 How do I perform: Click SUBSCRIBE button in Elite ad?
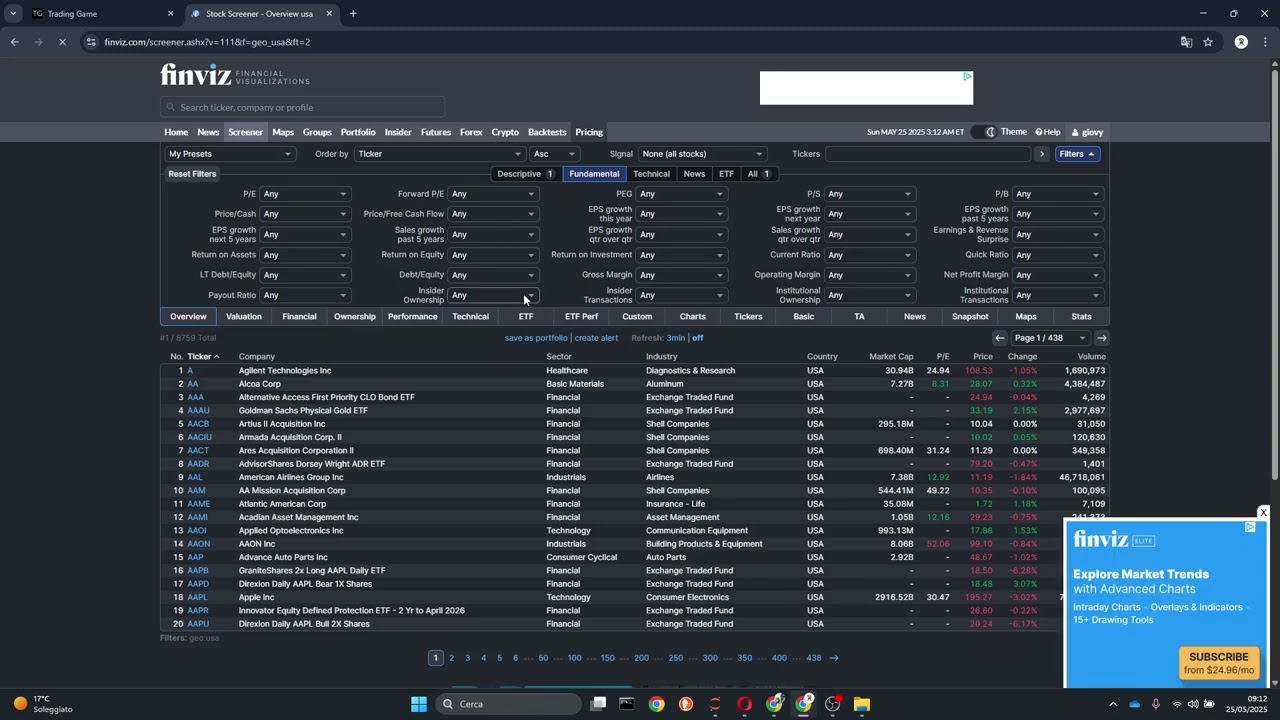[x=1218, y=663]
